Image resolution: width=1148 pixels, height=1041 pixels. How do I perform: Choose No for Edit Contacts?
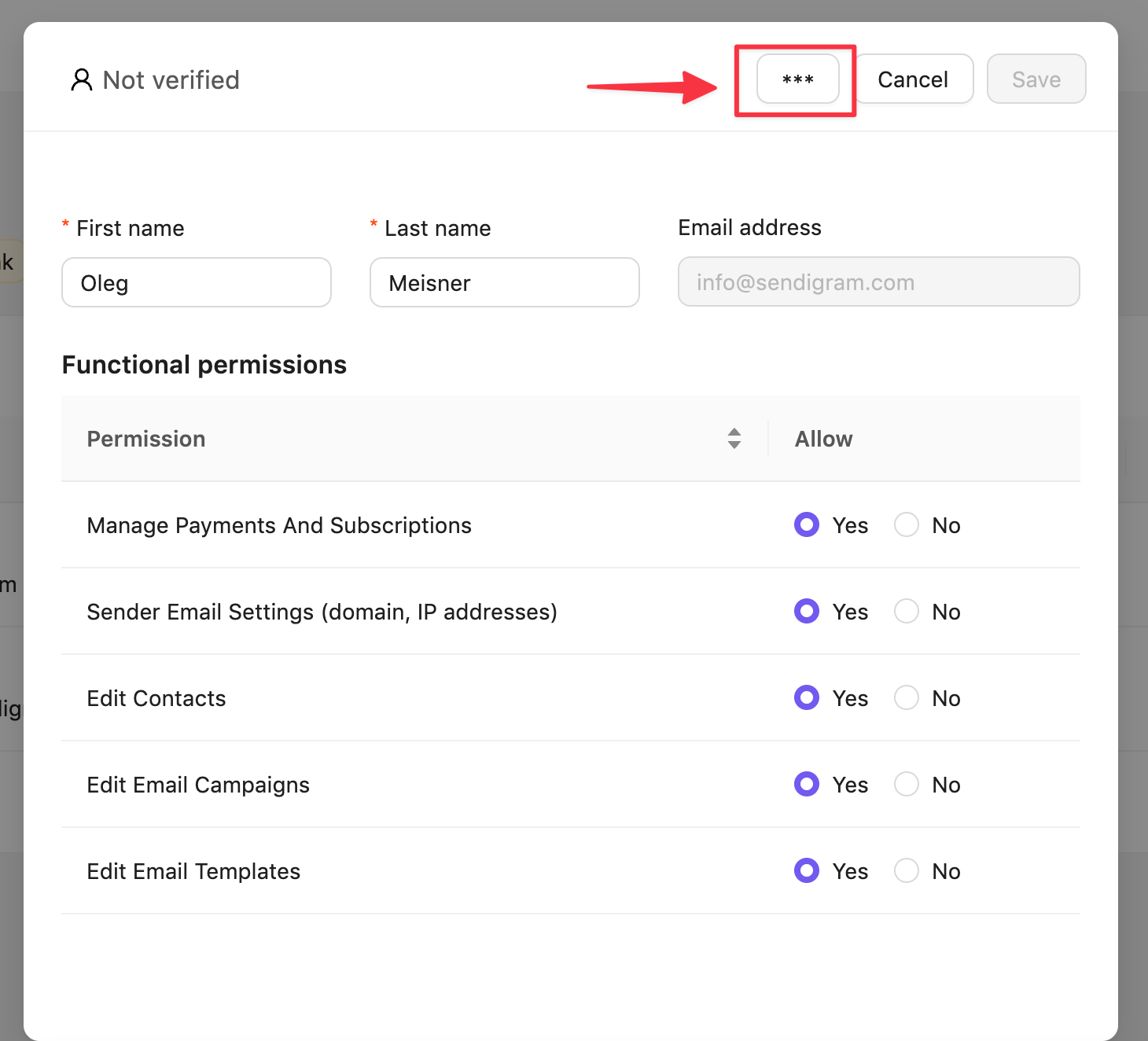[x=907, y=697]
